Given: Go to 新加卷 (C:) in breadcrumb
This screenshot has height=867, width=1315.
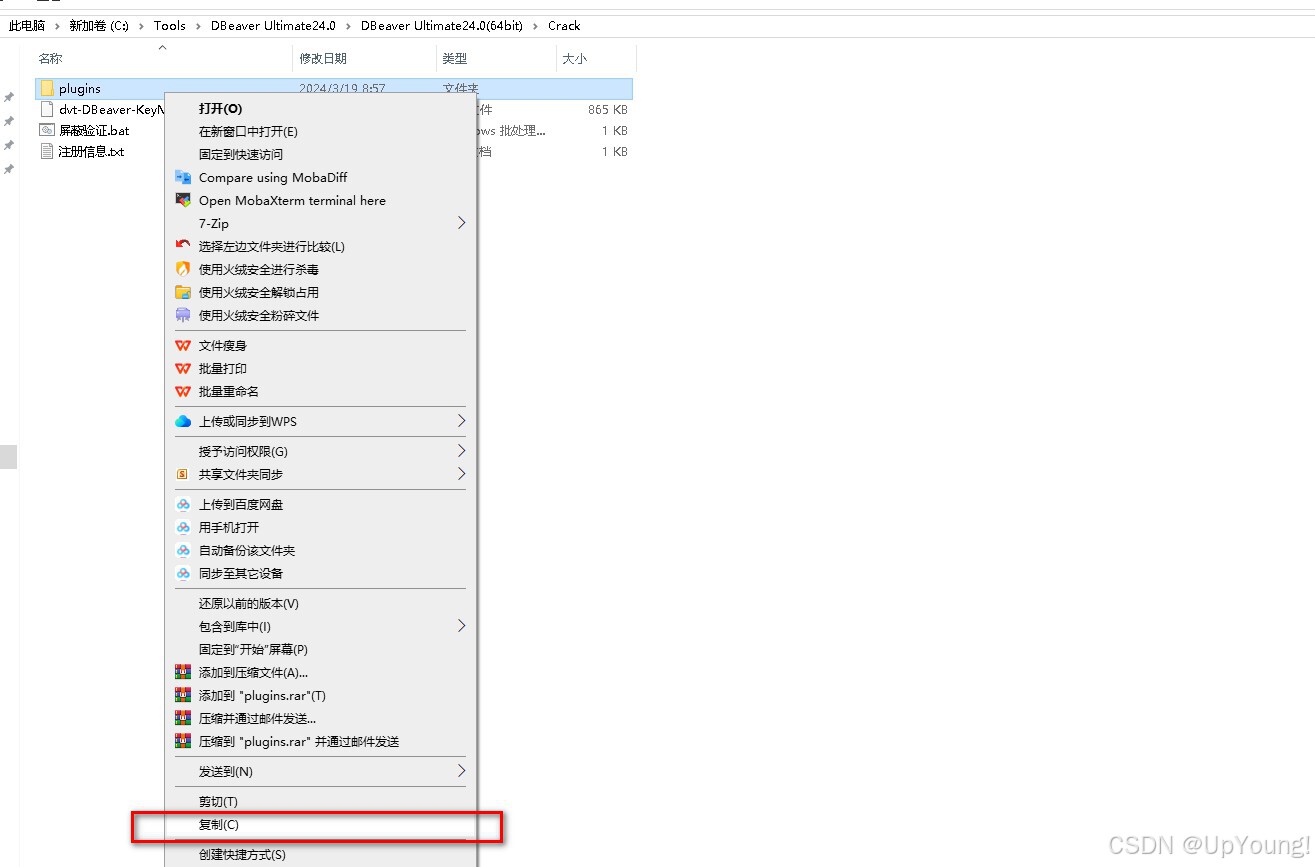Looking at the screenshot, I should [x=99, y=26].
